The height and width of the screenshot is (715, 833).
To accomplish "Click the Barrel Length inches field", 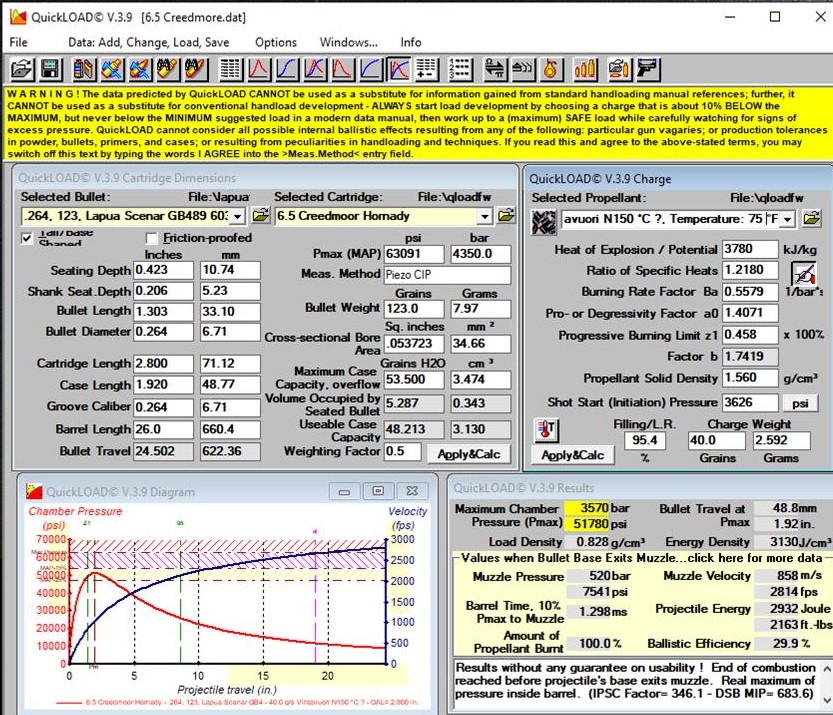I will click(163, 429).
